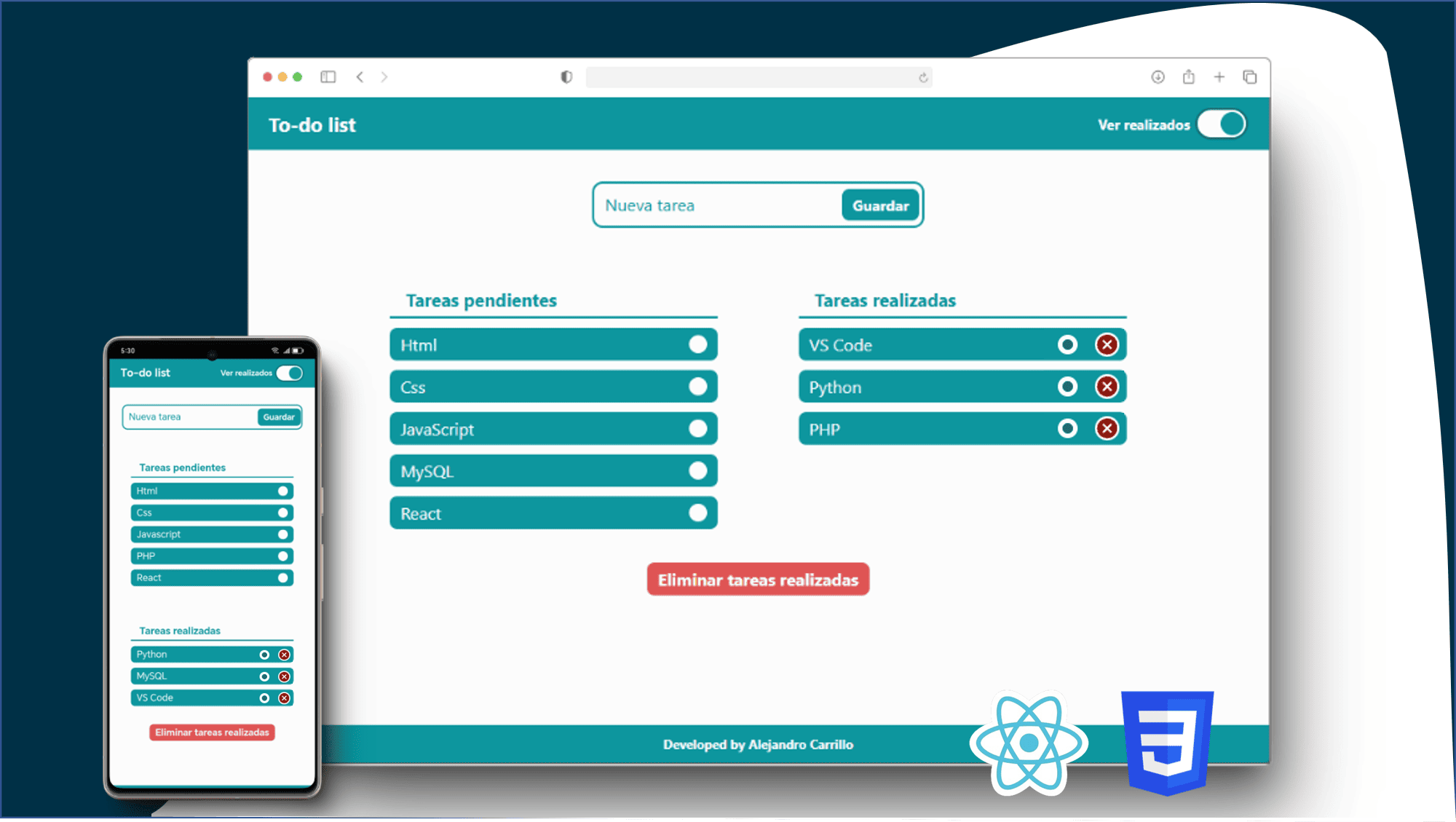Click the MySQL task label in desktop list
The width and height of the screenshot is (1456, 822).
pos(427,472)
